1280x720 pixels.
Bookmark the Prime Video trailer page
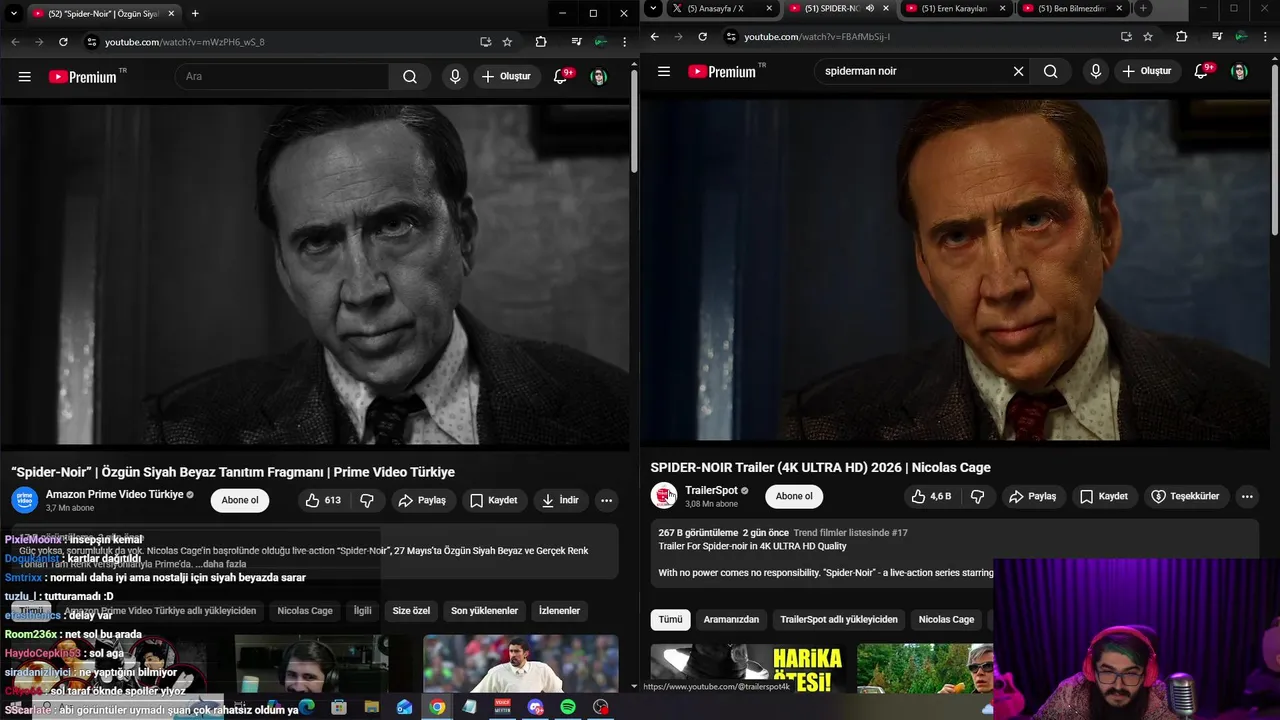pos(507,42)
